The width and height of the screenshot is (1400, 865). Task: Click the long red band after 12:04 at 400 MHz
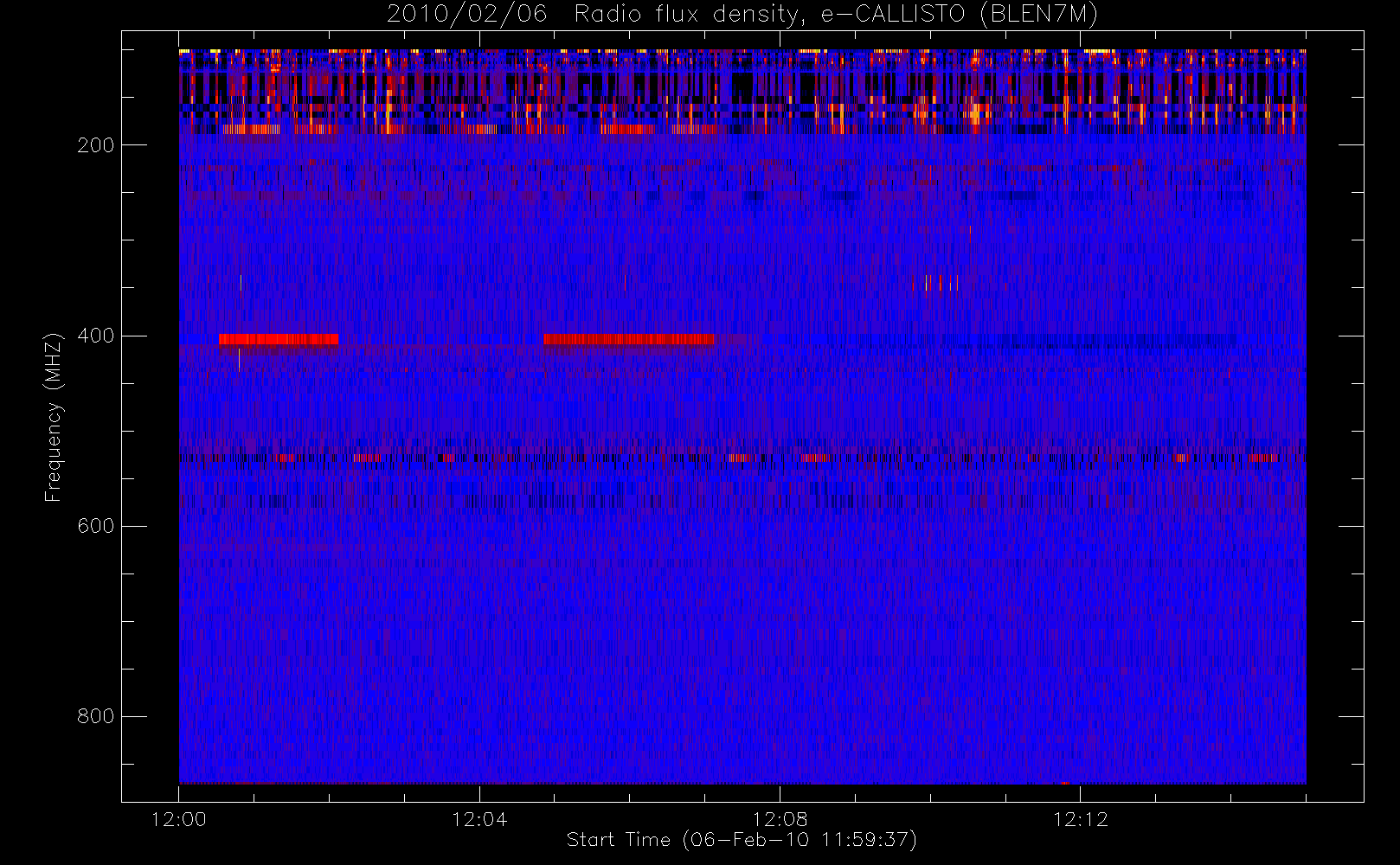[x=629, y=339]
